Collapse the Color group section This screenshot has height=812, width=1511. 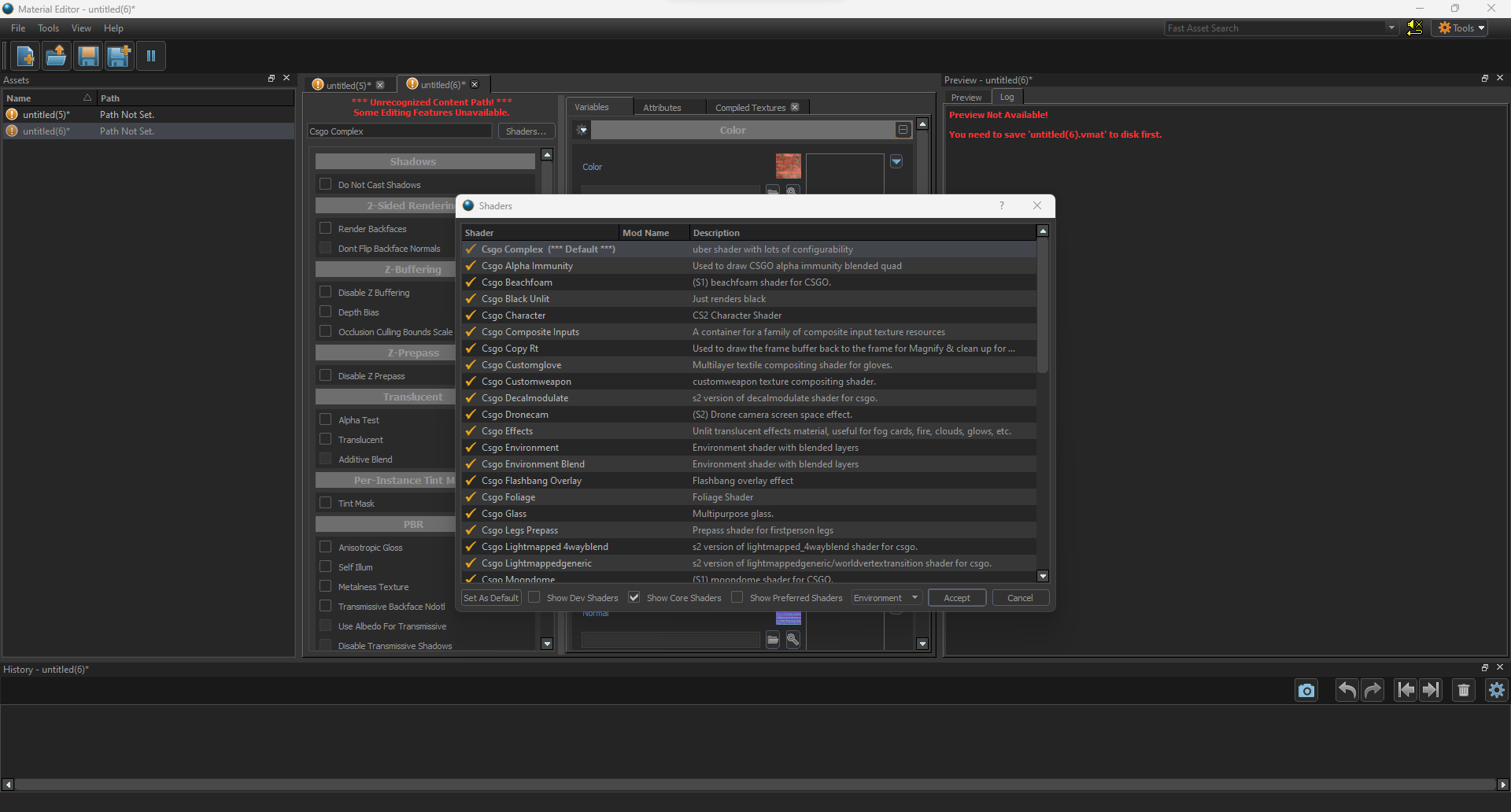click(903, 130)
